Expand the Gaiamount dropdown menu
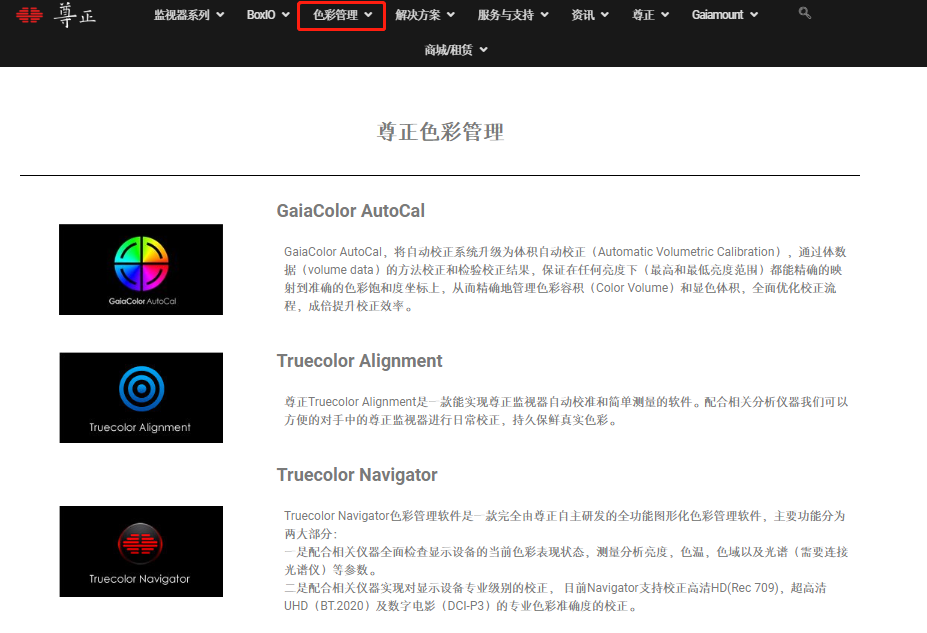 (724, 15)
